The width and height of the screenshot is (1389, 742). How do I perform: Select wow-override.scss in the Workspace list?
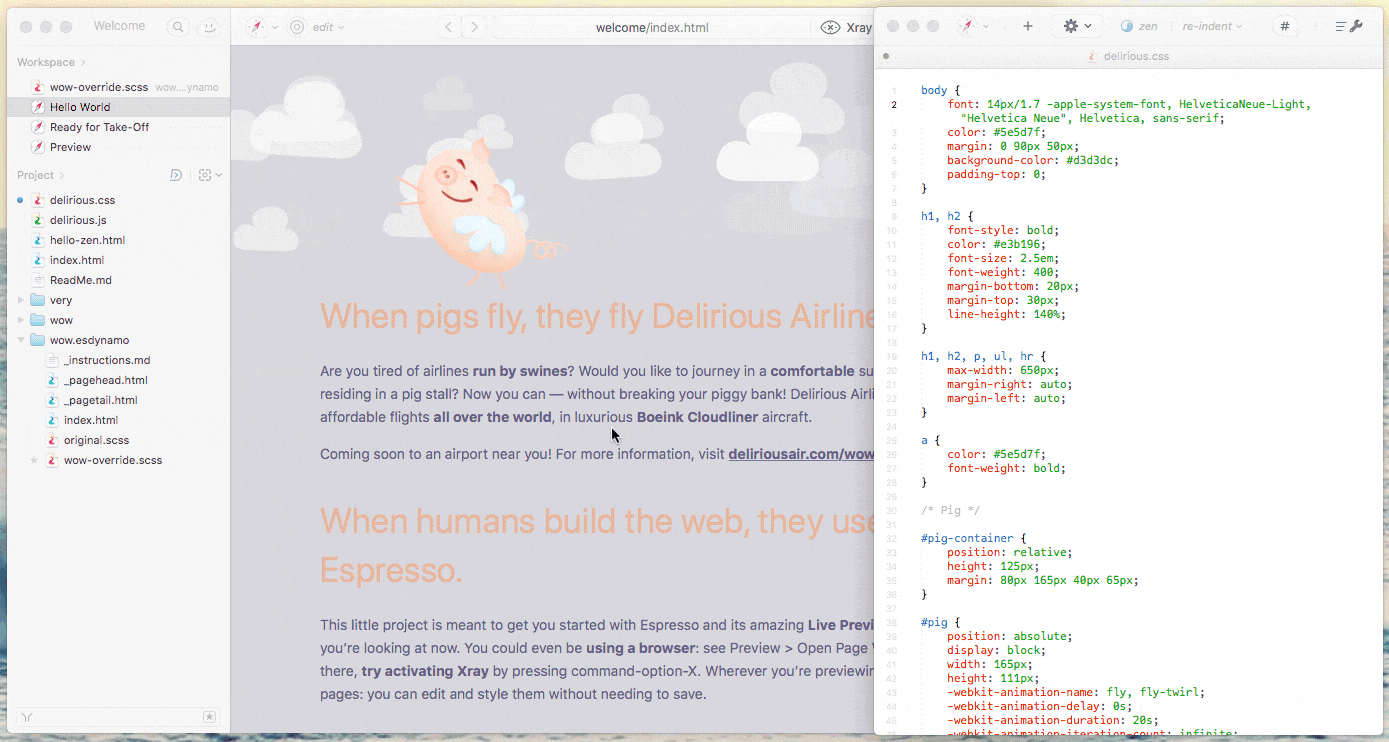click(119, 87)
